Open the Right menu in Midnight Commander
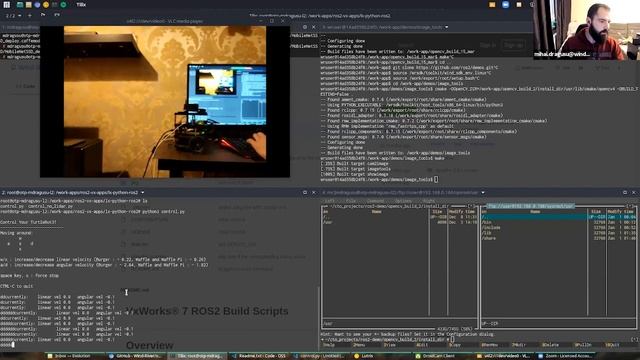The image size is (640, 360). pos(429,201)
